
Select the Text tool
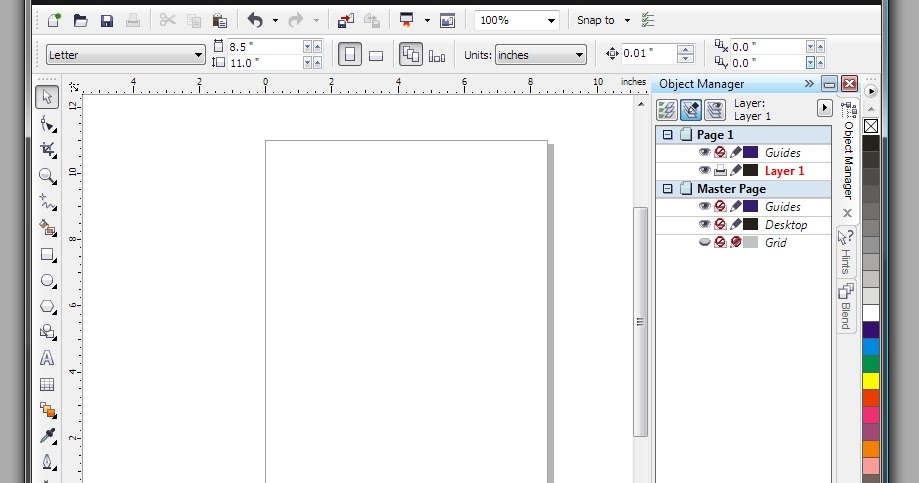pos(47,358)
